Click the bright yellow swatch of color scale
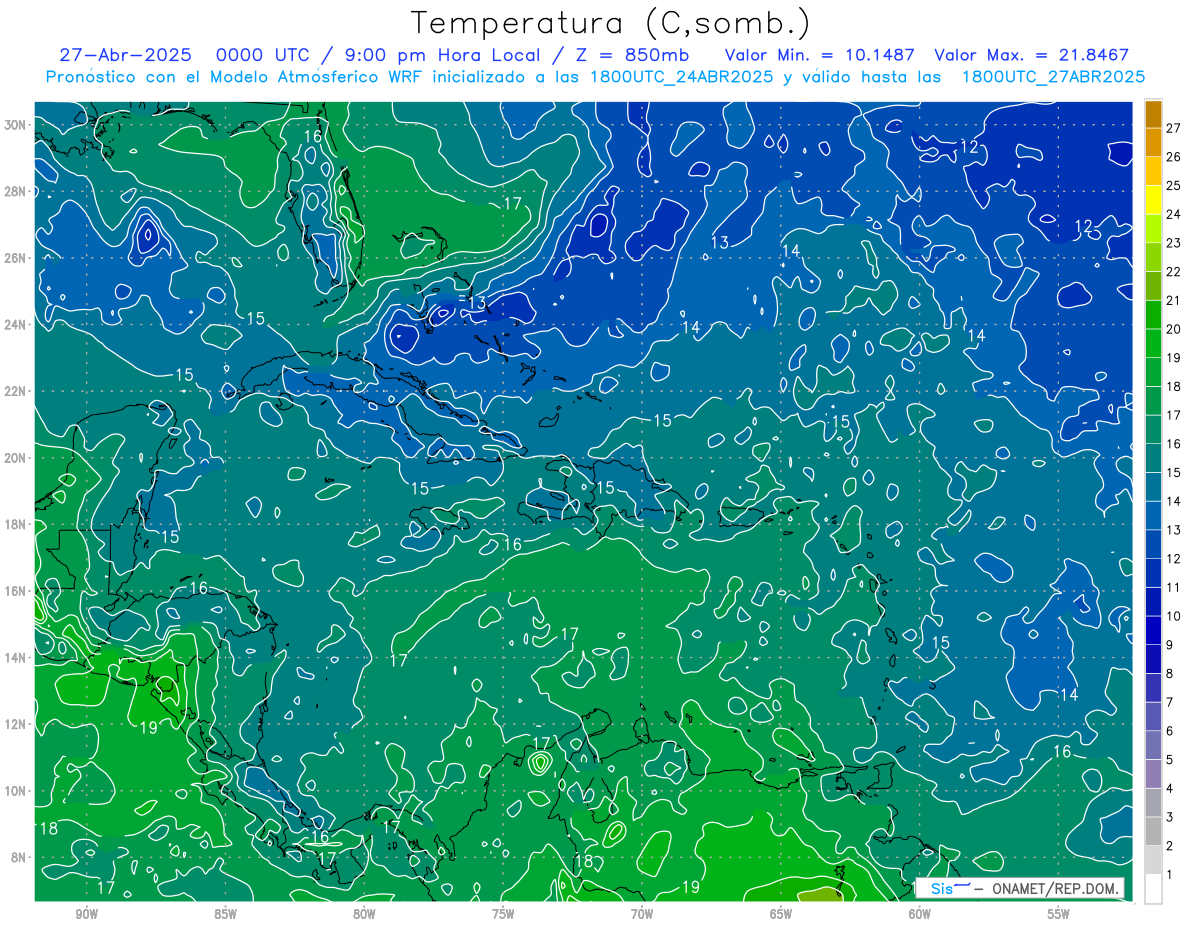The width and height of the screenshot is (1200, 927). [x=1153, y=200]
